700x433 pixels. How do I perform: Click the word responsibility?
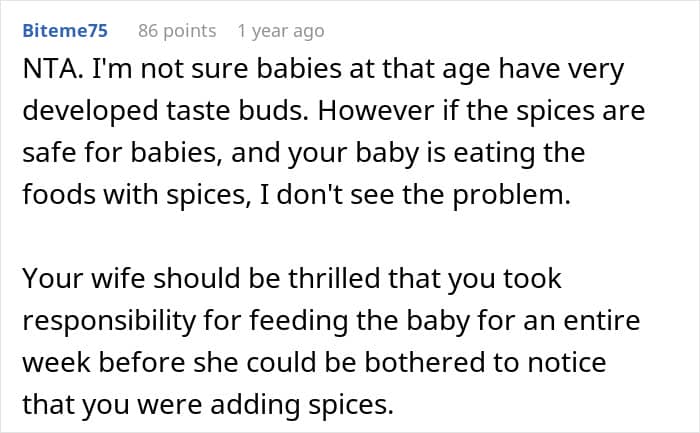tap(109, 321)
